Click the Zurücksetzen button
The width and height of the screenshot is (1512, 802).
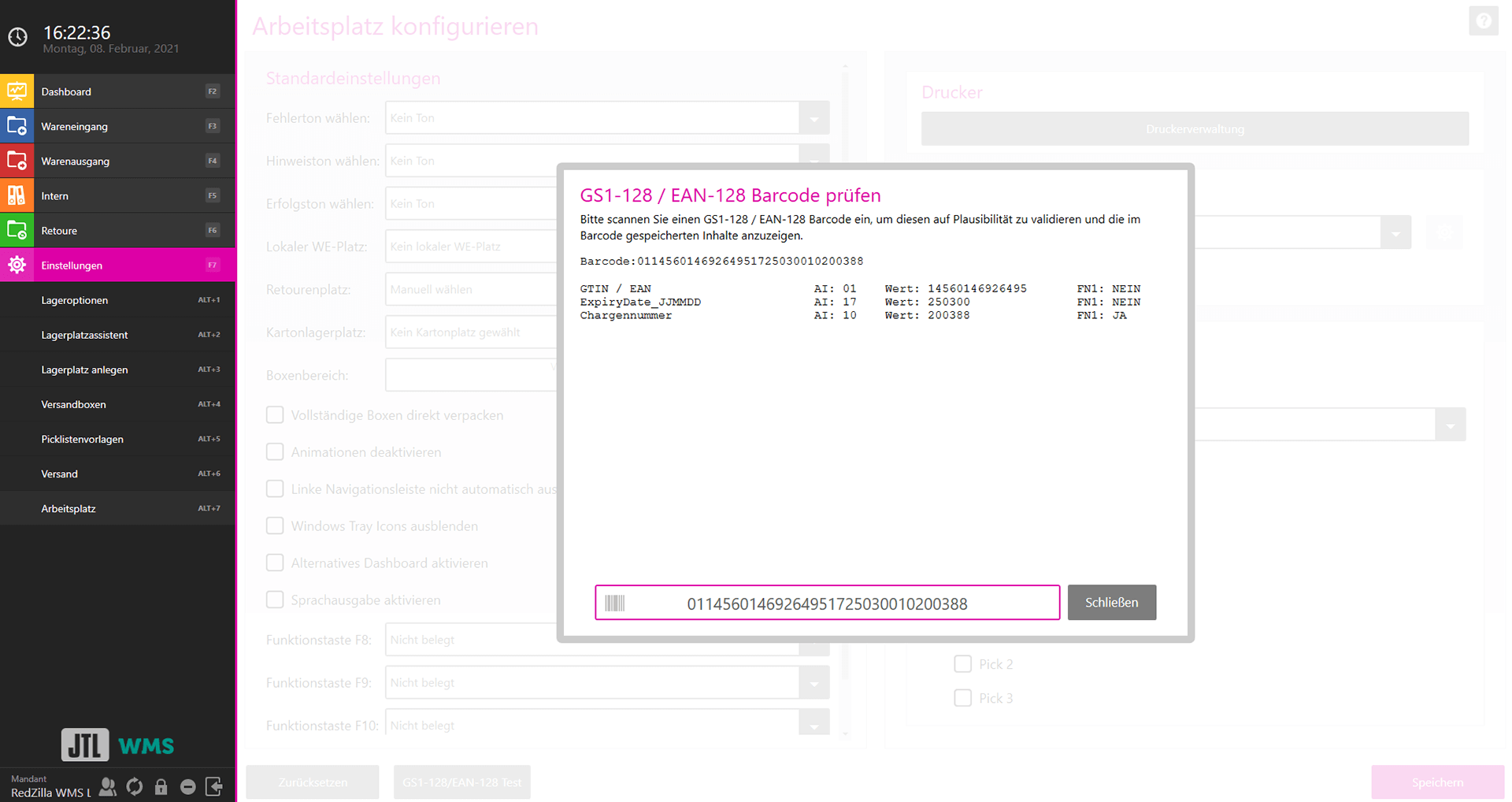click(x=313, y=782)
